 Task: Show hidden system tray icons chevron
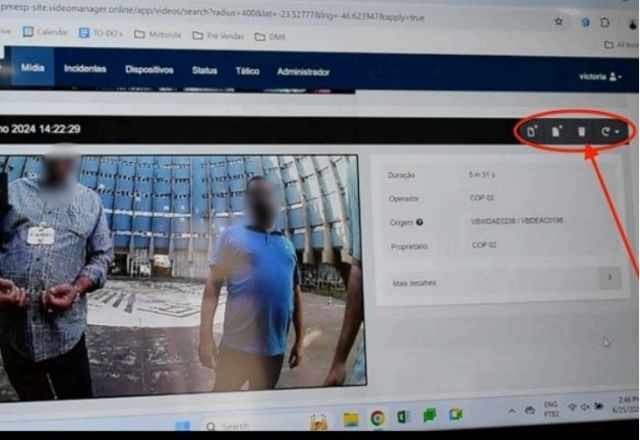click(x=511, y=411)
